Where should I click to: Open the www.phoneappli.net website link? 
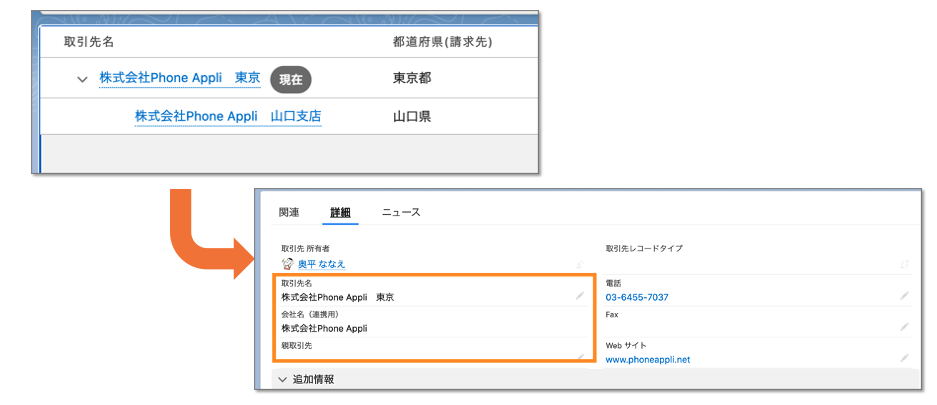[648, 360]
